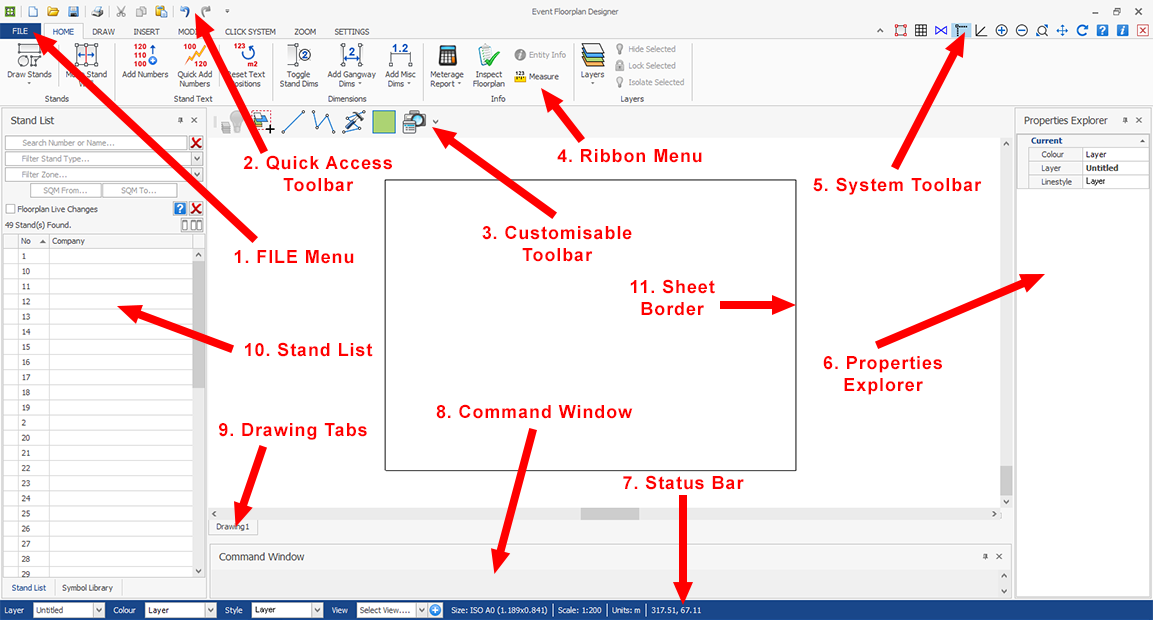The width and height of the screenshot is (1153, 620).
Task: Click the zoom extents magnifier icon in the system toolbar
Action: (1042, 30)
